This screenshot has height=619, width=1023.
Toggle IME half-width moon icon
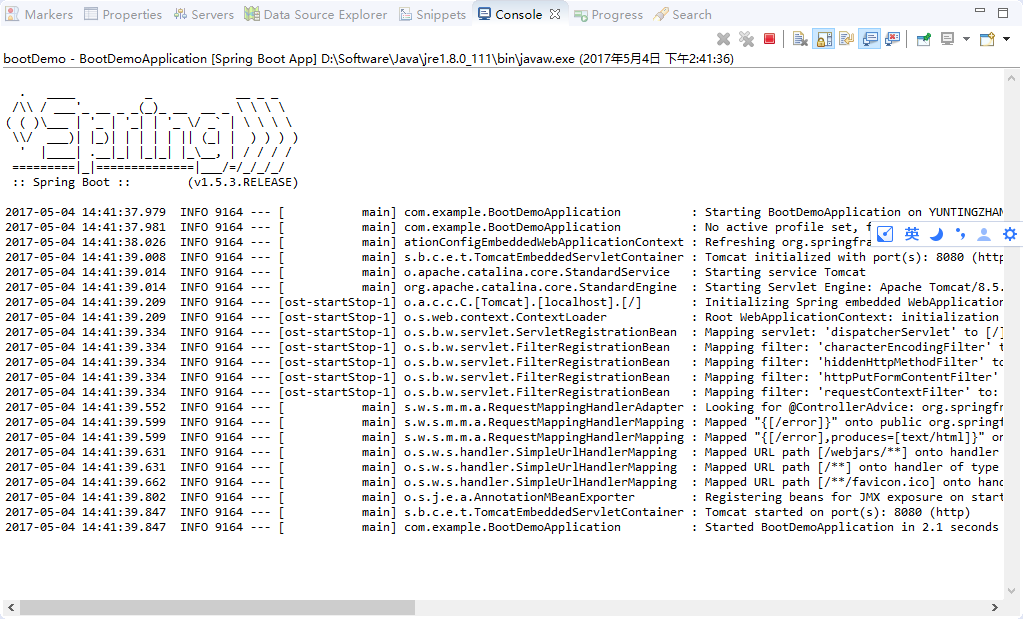[x=936, y=234]
